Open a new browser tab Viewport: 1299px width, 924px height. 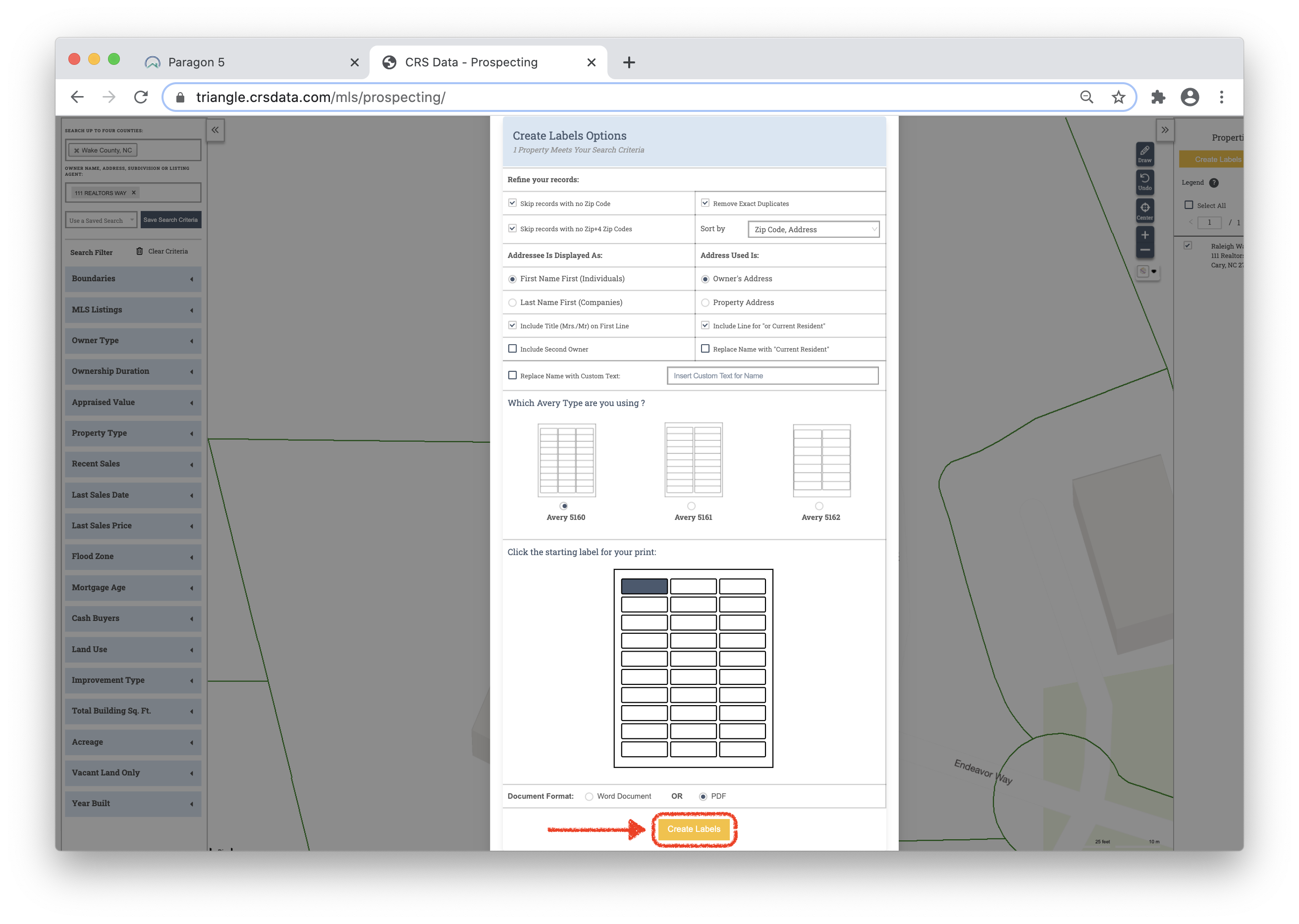pos(628,62)
